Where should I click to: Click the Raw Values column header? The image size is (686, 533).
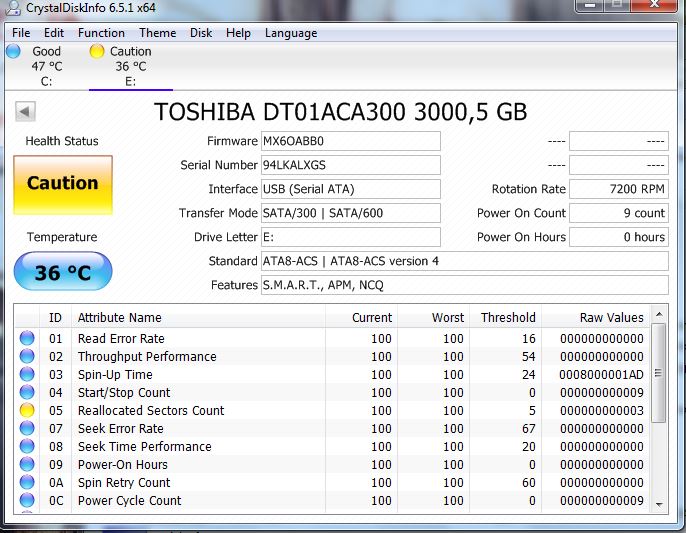pyautogui.click(x=596, y=317)
